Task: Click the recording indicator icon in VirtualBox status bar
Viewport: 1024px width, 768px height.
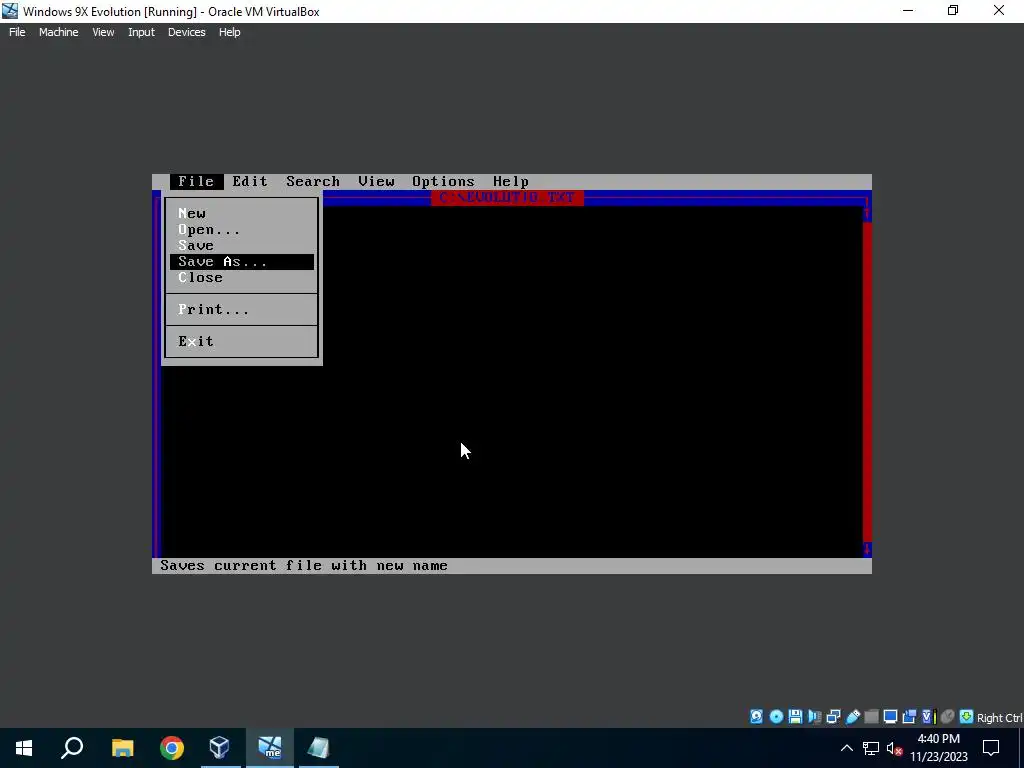Action: click(909, 716)
